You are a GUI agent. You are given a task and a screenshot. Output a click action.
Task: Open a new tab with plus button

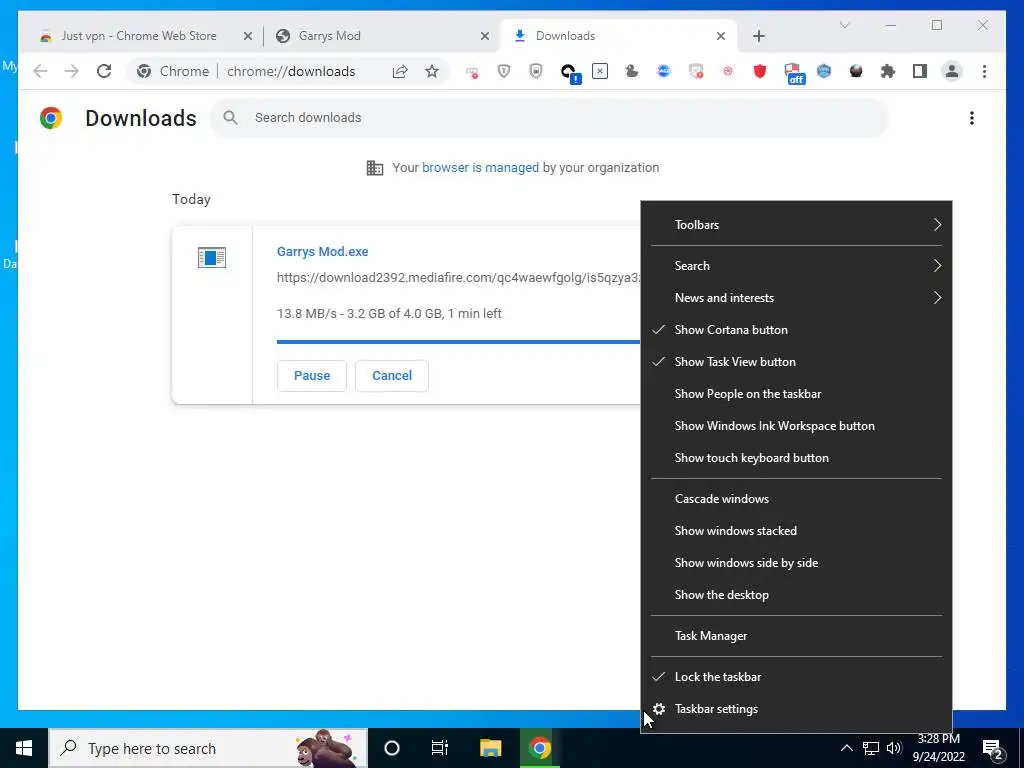pyautogui.click(x=759, y=36)
